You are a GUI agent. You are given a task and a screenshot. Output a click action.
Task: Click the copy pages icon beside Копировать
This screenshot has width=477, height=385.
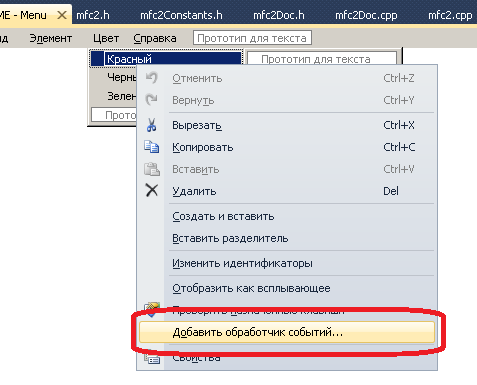[152, 147]
